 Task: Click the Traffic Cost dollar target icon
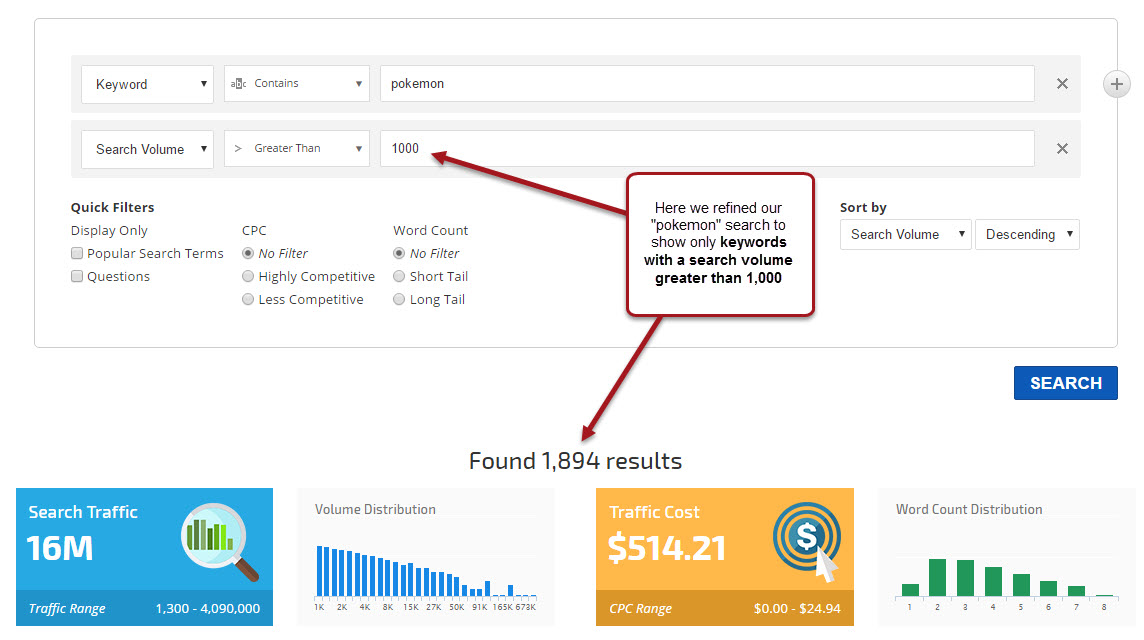pos(806,541)
